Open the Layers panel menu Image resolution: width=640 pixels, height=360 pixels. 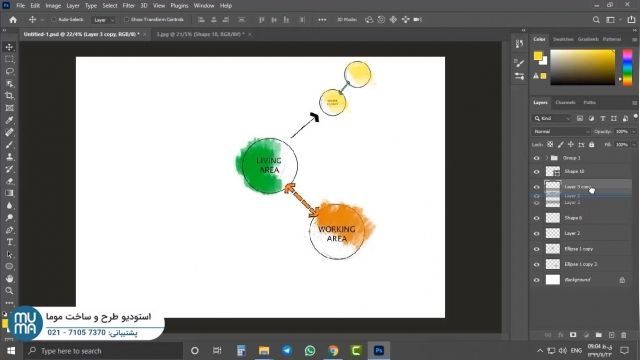click(x=634, y=103)
